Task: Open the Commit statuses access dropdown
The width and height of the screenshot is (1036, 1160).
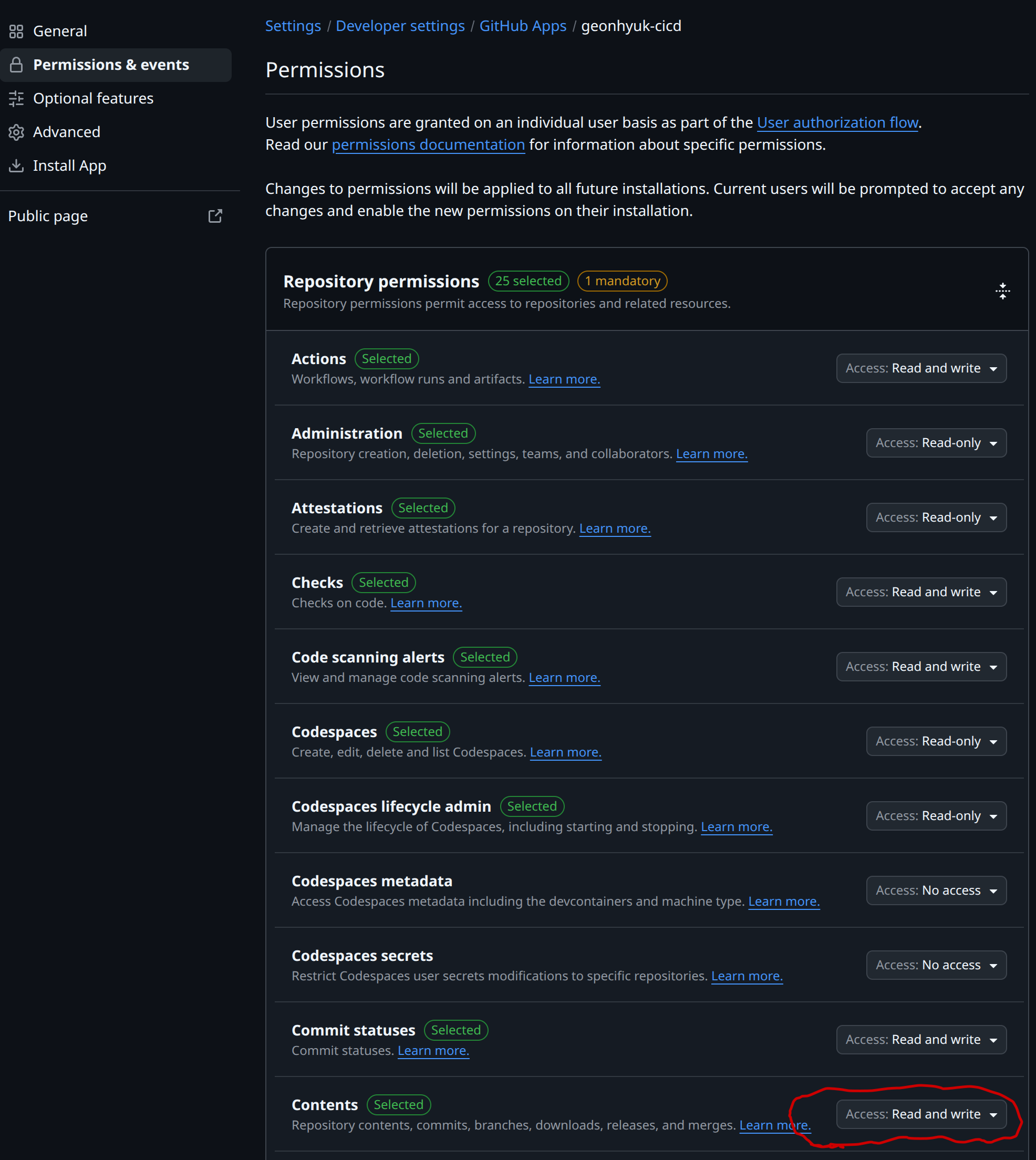Action: coord(920,1039)
